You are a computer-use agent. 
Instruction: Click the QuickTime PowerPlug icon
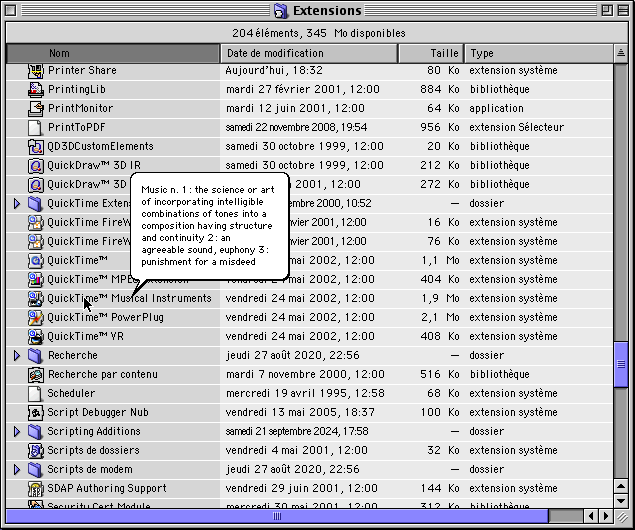pyautogui.click(x=36, y=318)
